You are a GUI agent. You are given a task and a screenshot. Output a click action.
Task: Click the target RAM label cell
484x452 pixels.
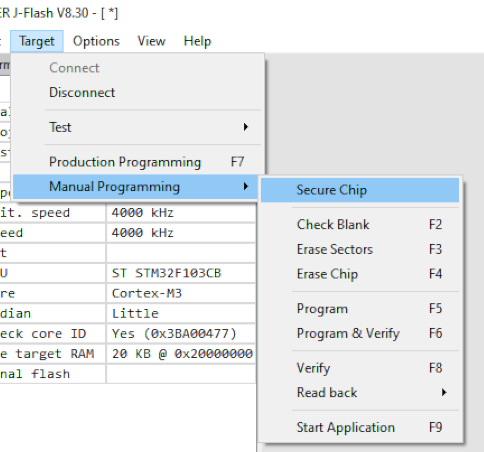(x=52, y=354)
